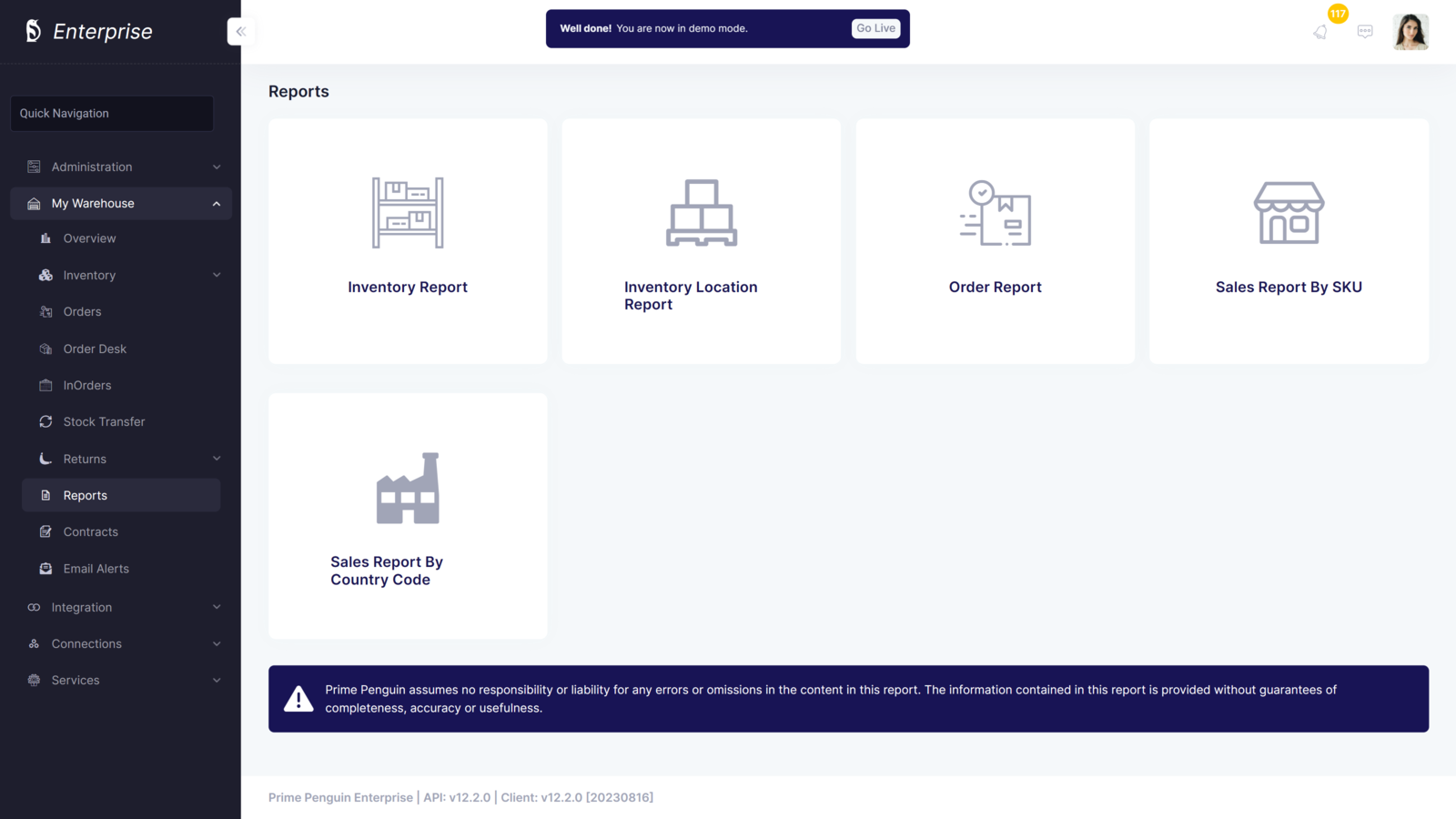Expand the Services menu chevron

pos(217,680)
